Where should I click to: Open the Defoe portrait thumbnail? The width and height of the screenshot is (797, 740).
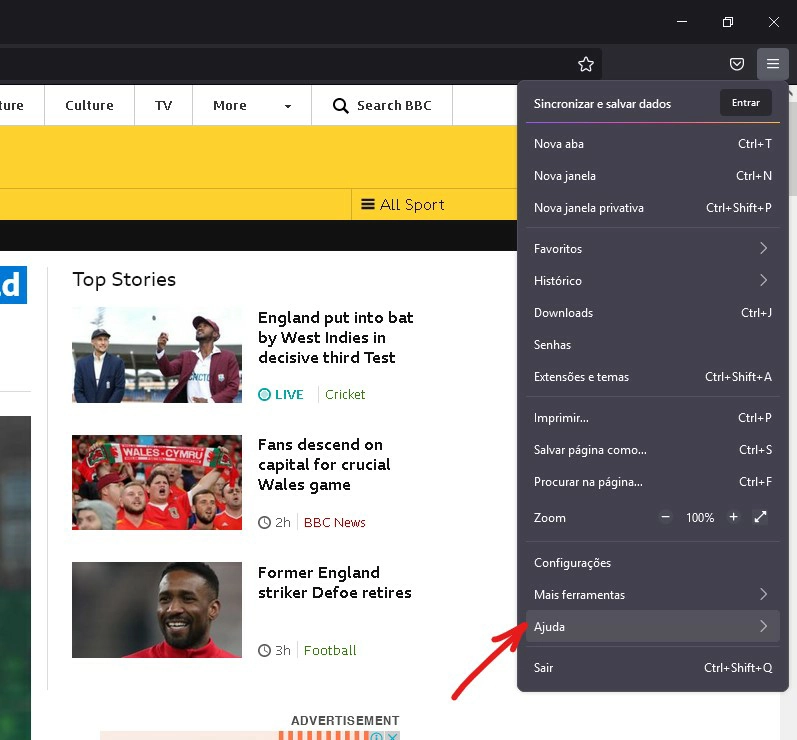[x=157, y=610]
